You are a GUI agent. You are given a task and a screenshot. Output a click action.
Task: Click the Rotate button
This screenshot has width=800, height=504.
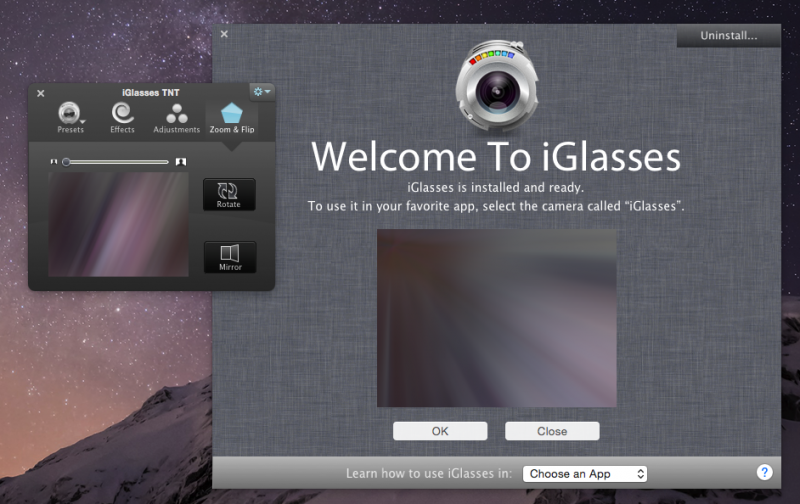click(229, 194)
